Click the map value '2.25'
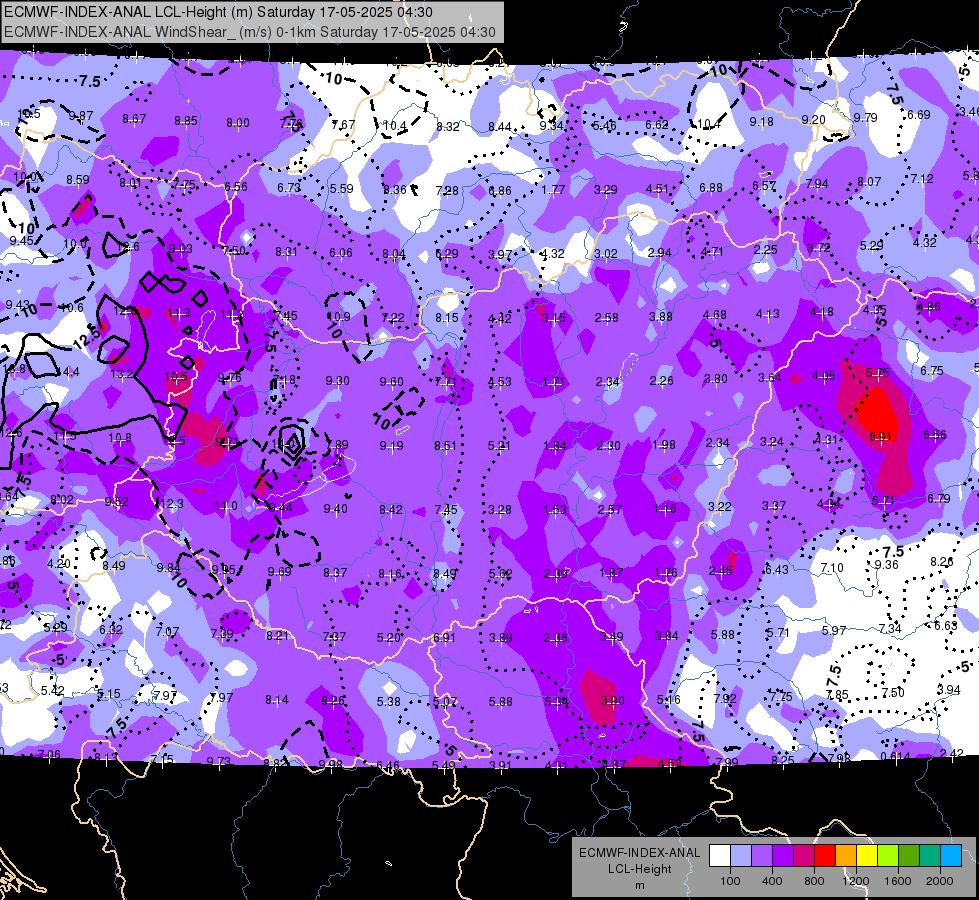This screenshot has width=979, height=900. point(765,250)
